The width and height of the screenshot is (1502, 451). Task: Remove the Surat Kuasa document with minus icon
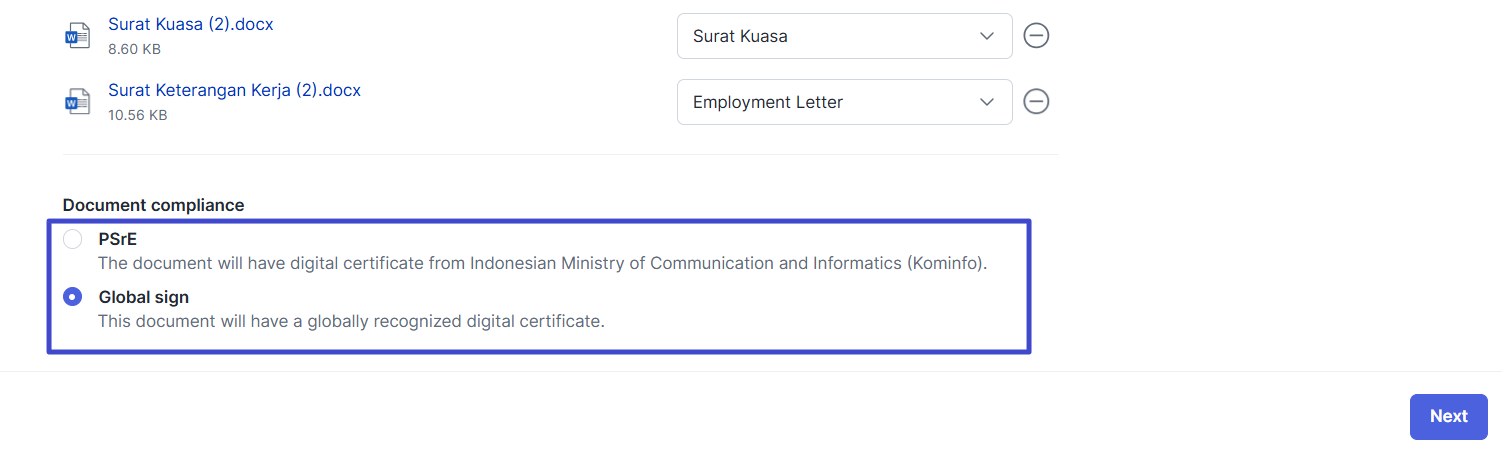1036,36
